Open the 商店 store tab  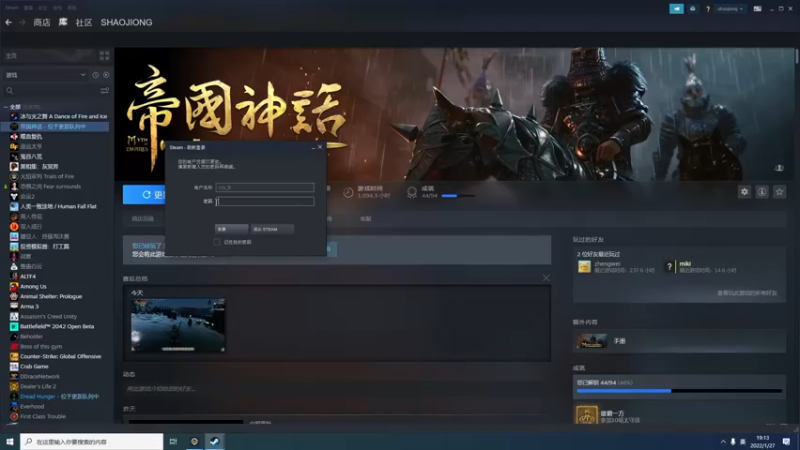pyautogui.click(x=42, y=22)
